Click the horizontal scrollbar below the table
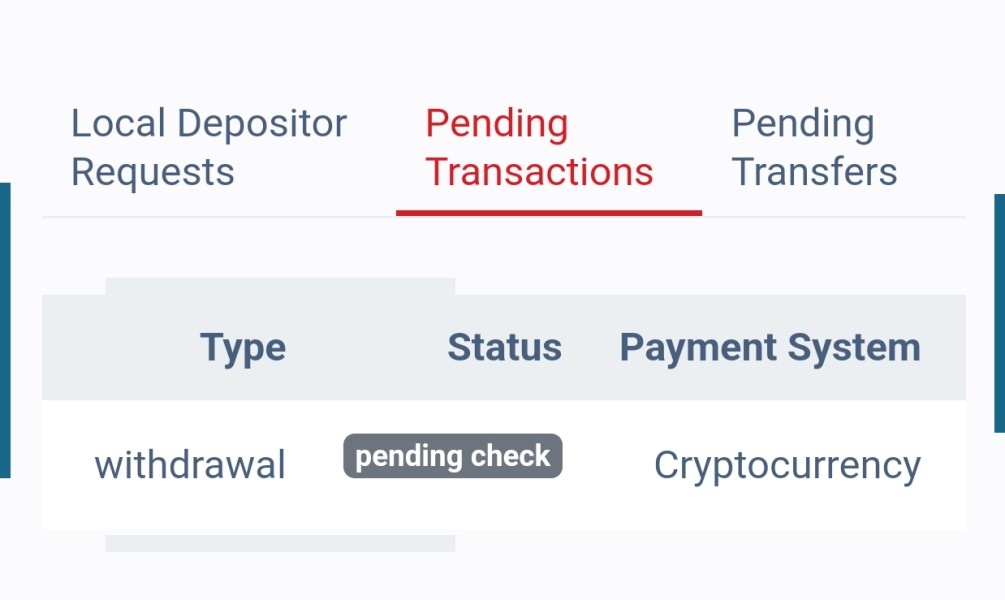Image resolution: width=1005 pixels, height=600 pixels. (x=280, y=543)
